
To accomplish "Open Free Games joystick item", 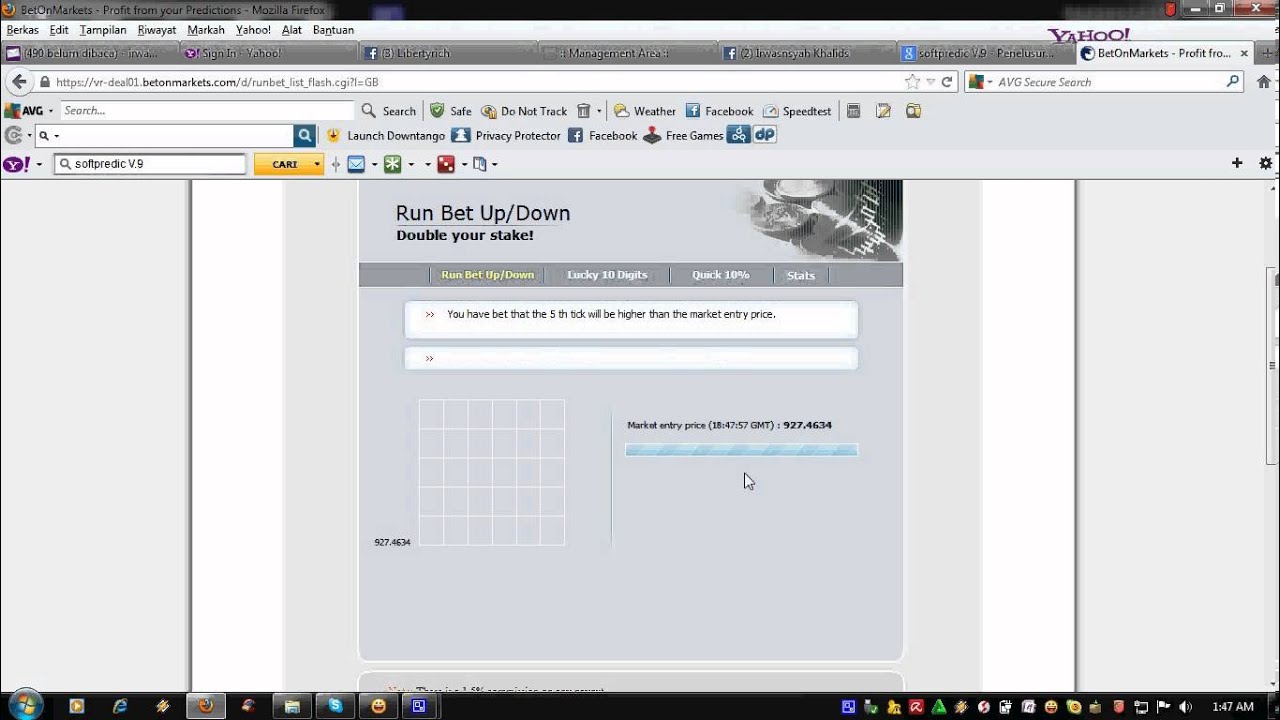I will (683, 135).
